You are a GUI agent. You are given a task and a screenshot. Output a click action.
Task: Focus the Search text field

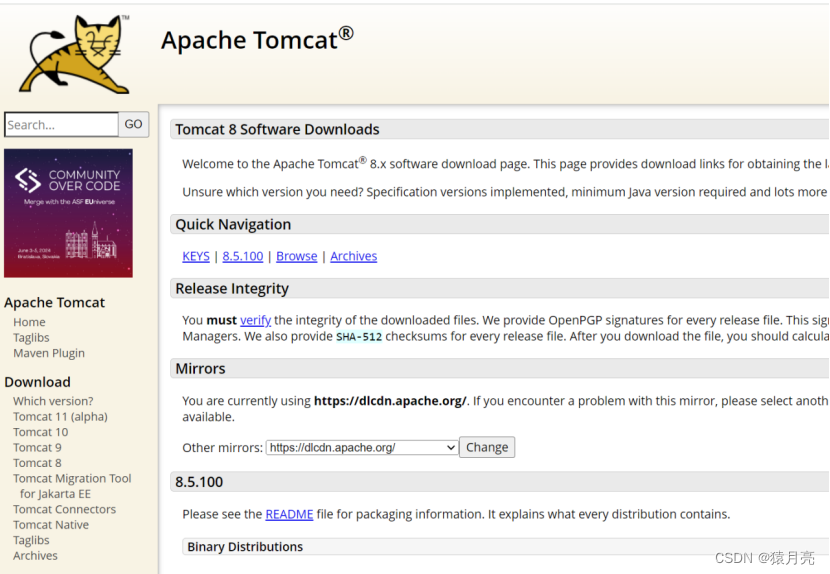(61, 125)
